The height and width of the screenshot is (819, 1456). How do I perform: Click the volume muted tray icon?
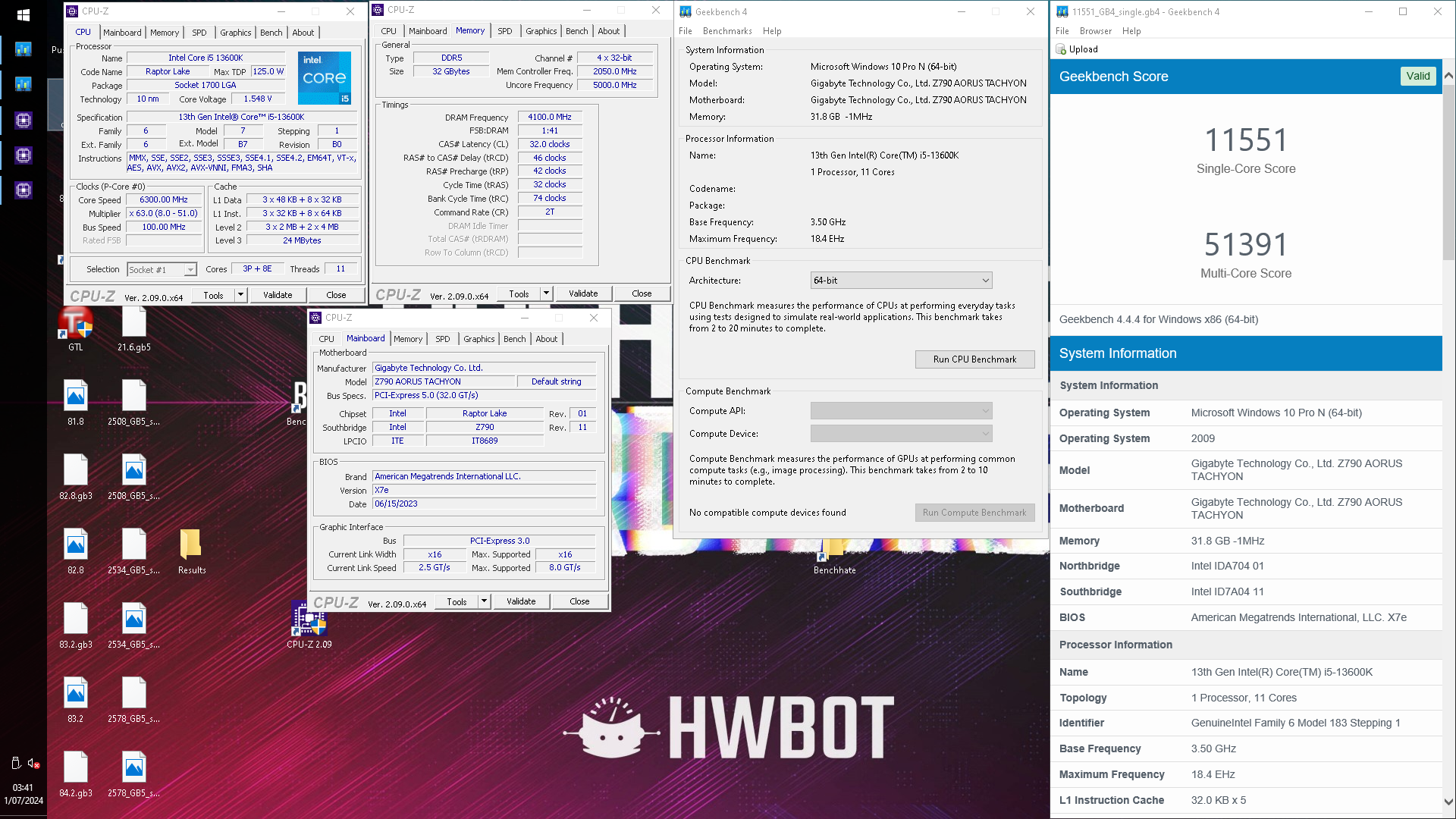pos(33,764)
